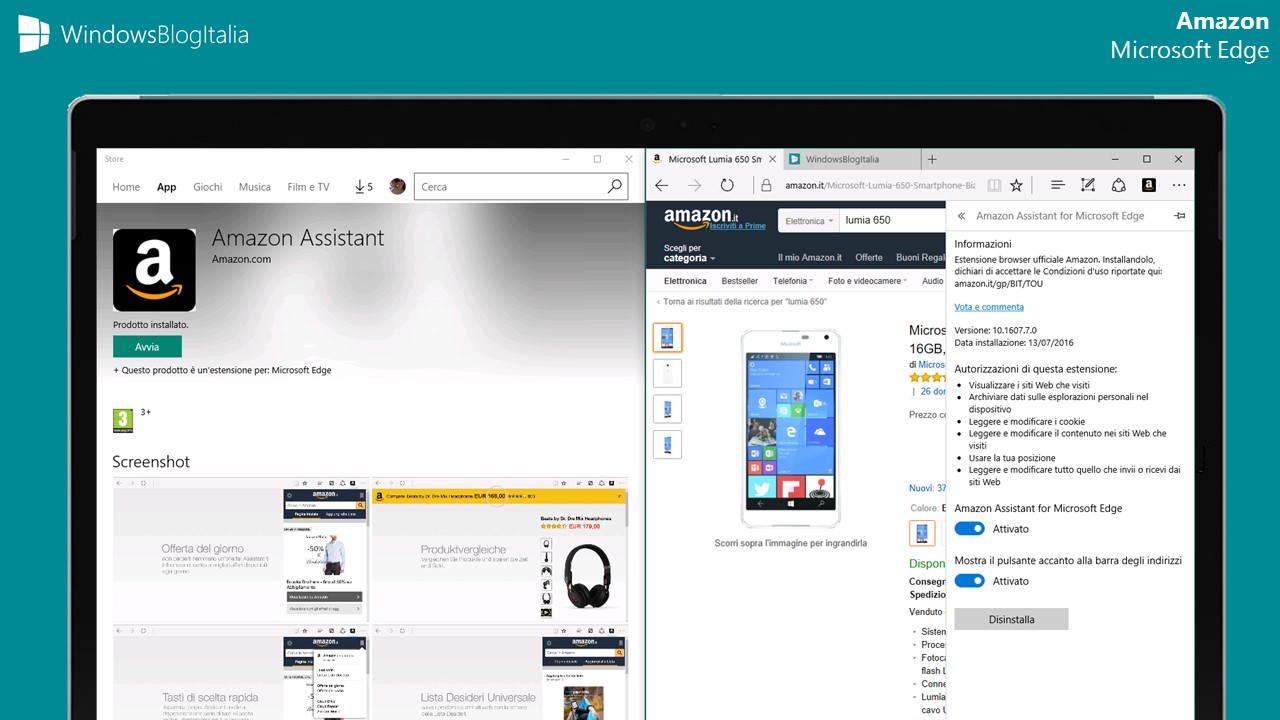Open Edge reading view book icon
This screenshot has width=1280, height=720.
click(x=994, y=185)
